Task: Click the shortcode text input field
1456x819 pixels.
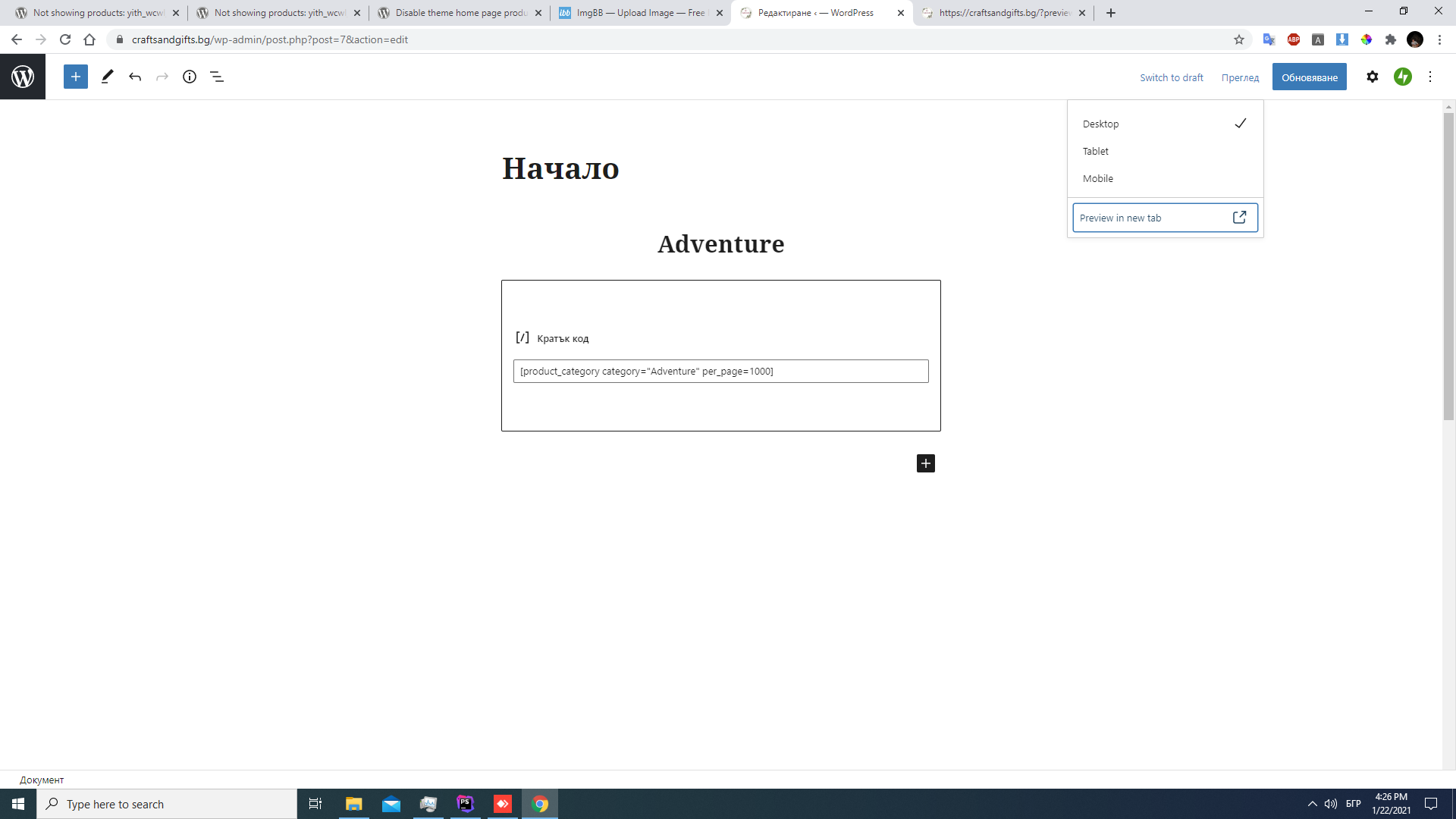Action: (x=720, y=372)
